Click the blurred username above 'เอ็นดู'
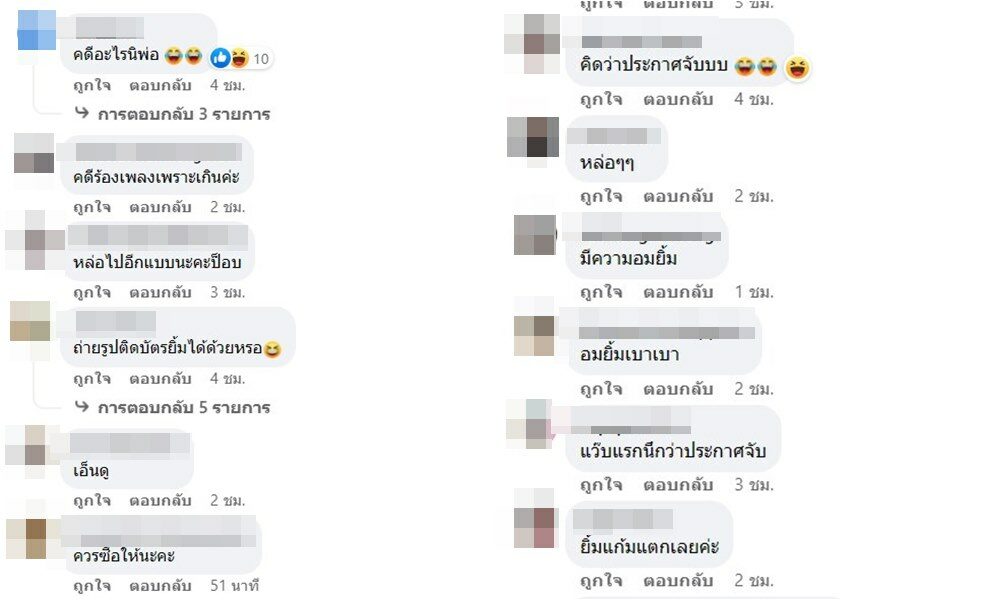 coord(129,443)
